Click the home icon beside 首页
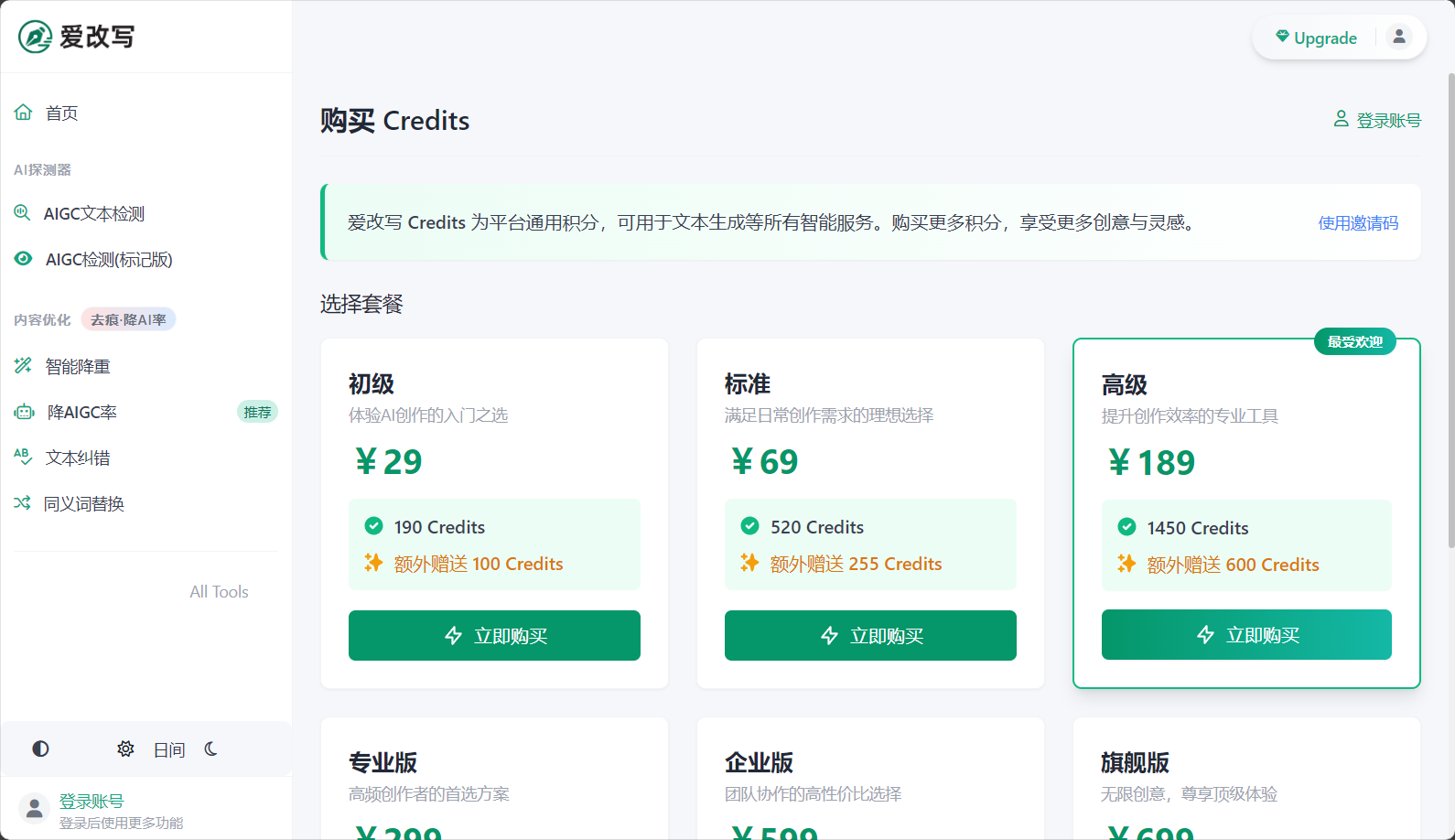 [23, 112]
